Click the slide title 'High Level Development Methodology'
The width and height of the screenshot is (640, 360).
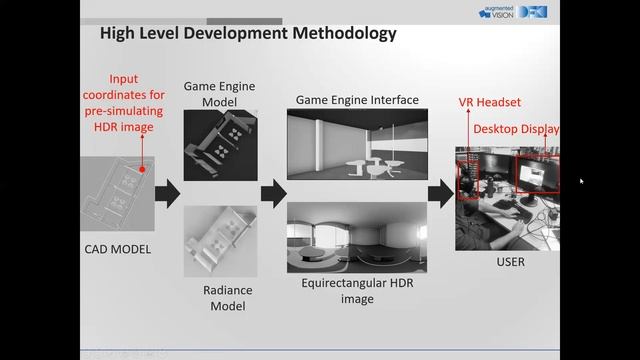248,33
